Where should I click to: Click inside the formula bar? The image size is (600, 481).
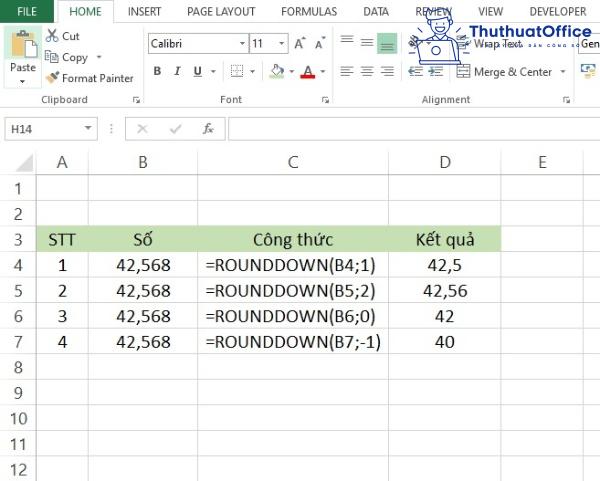414,129
